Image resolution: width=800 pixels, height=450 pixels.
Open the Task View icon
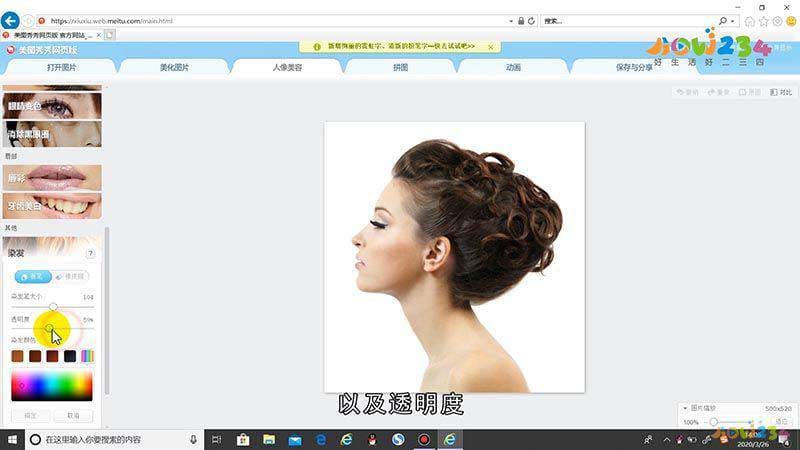pyautogui.click(x=217, y=439)
